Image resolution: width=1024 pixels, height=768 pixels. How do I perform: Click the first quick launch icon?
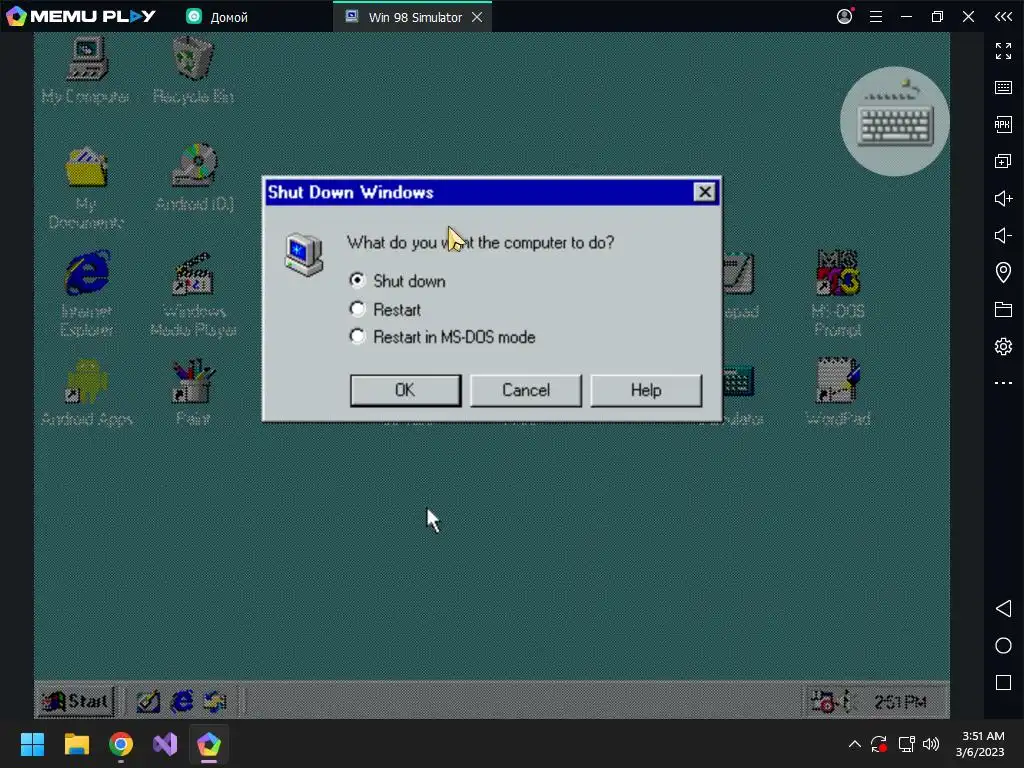[148, 702]
